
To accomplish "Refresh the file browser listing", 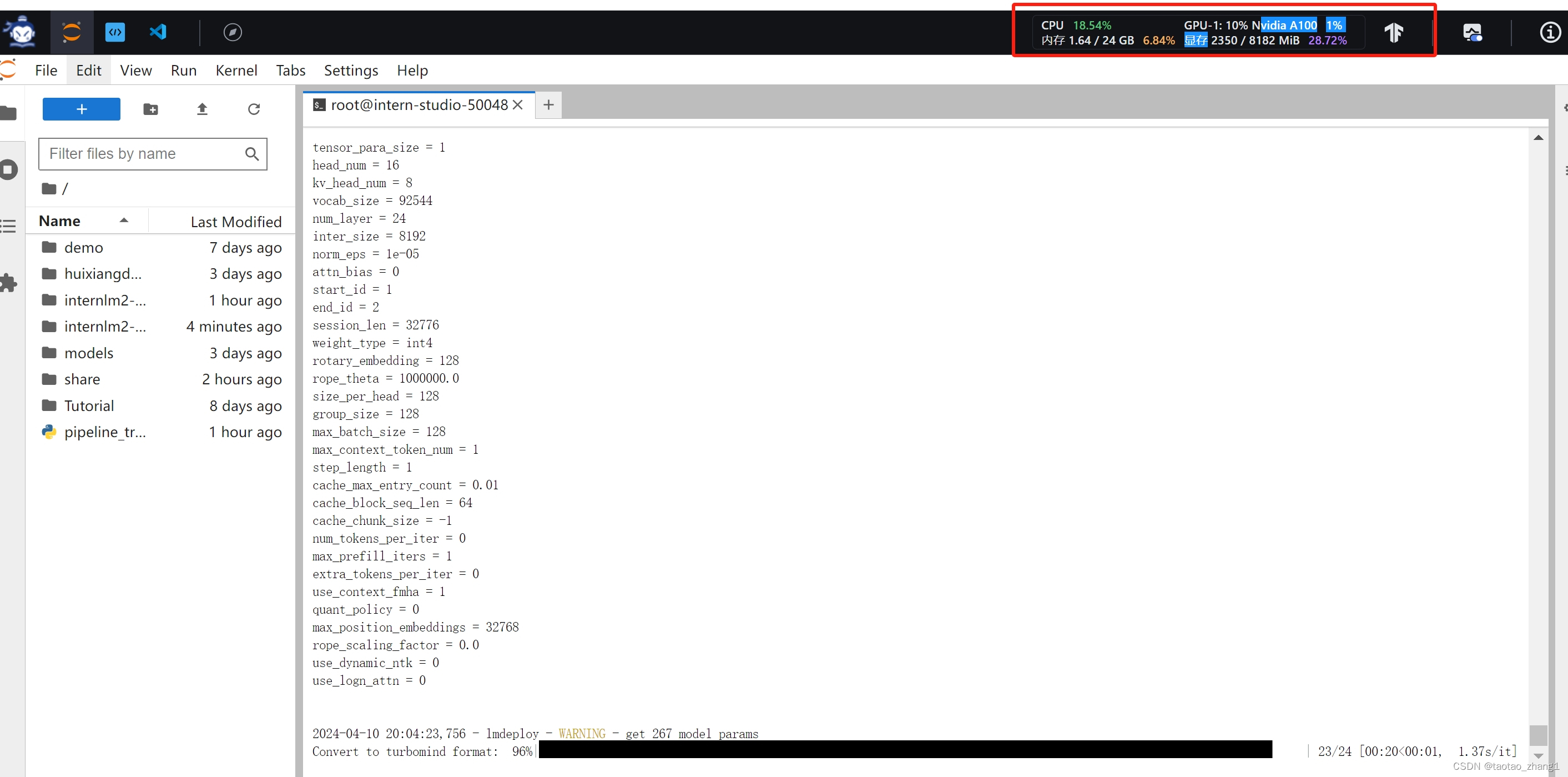I will click(x=254, y=109).
